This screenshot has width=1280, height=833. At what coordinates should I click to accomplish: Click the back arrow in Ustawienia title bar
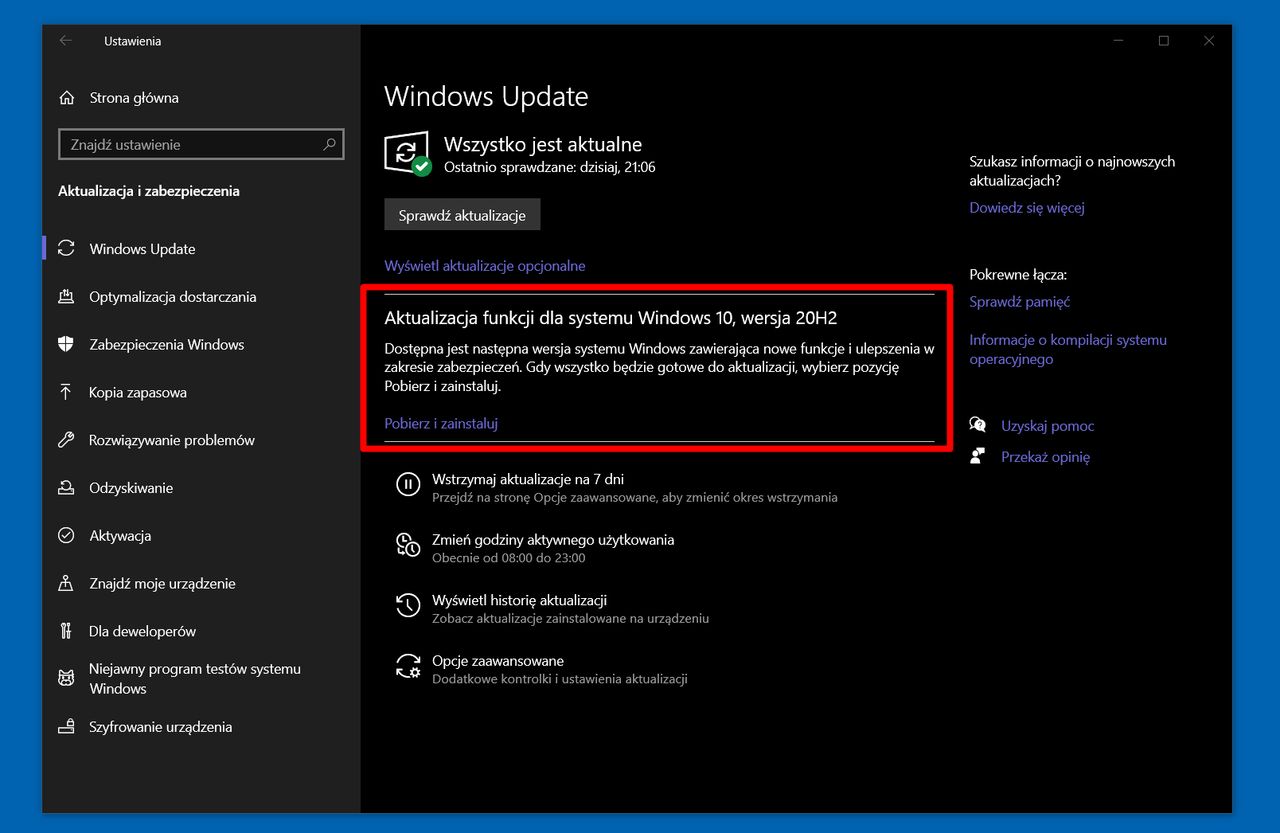click(66, 41)
